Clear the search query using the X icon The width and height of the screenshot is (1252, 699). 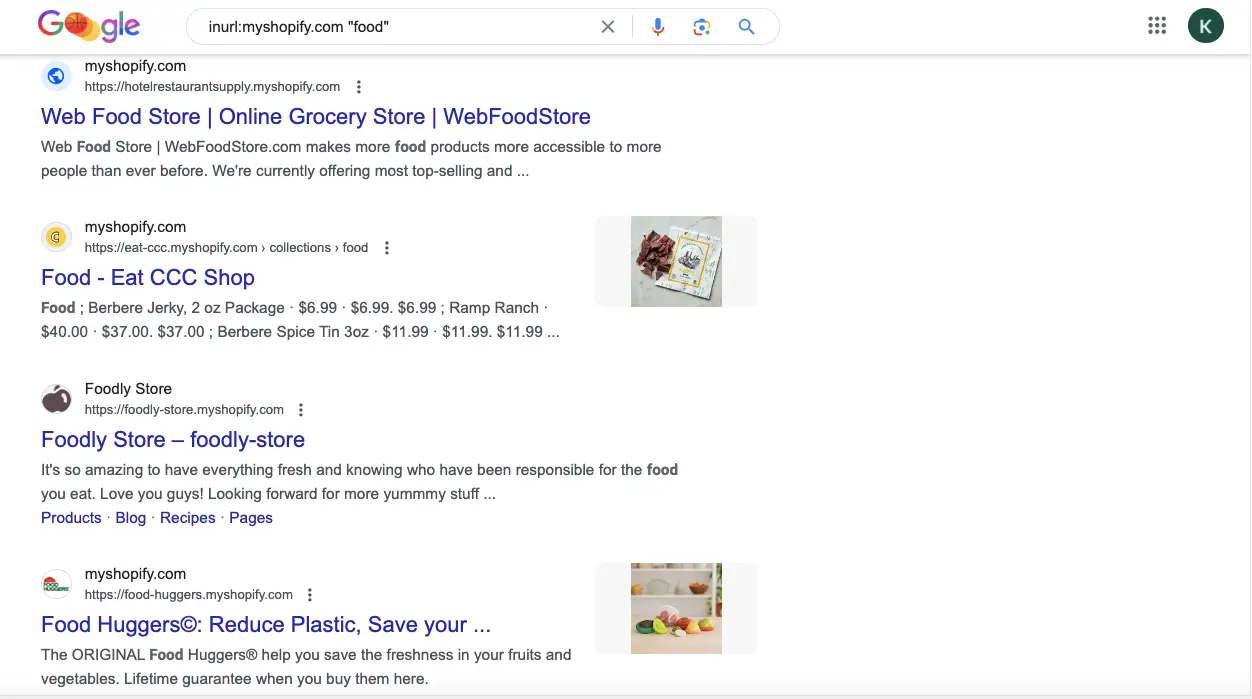608,27
